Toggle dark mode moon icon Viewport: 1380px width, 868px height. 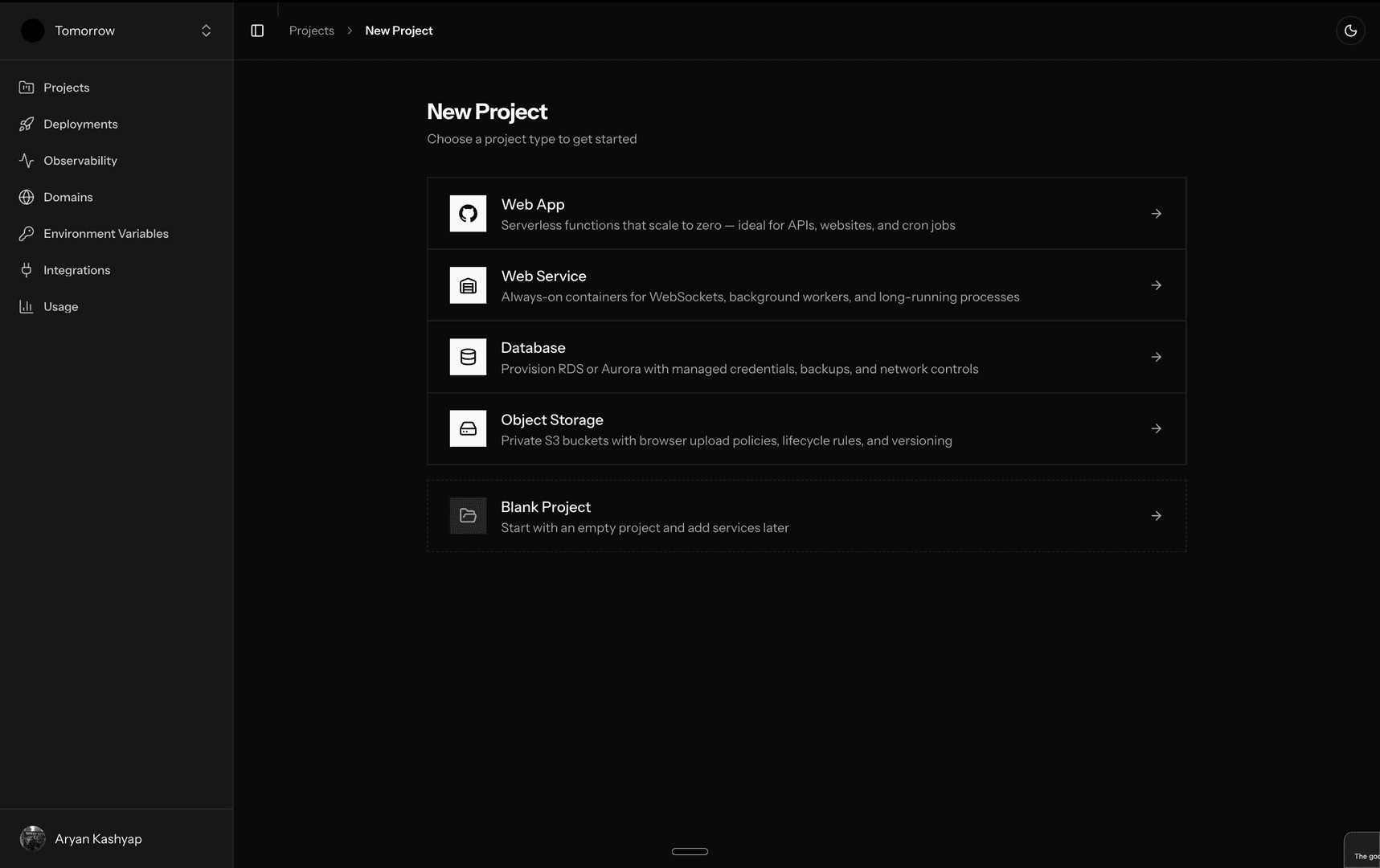click(1350, 31)
